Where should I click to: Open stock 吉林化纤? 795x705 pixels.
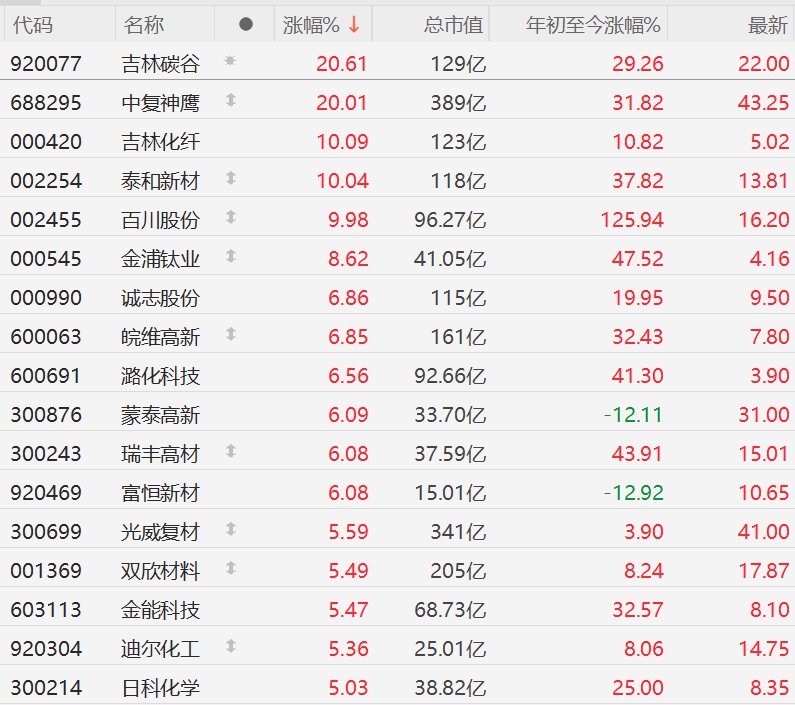click(x=160, y=142)
